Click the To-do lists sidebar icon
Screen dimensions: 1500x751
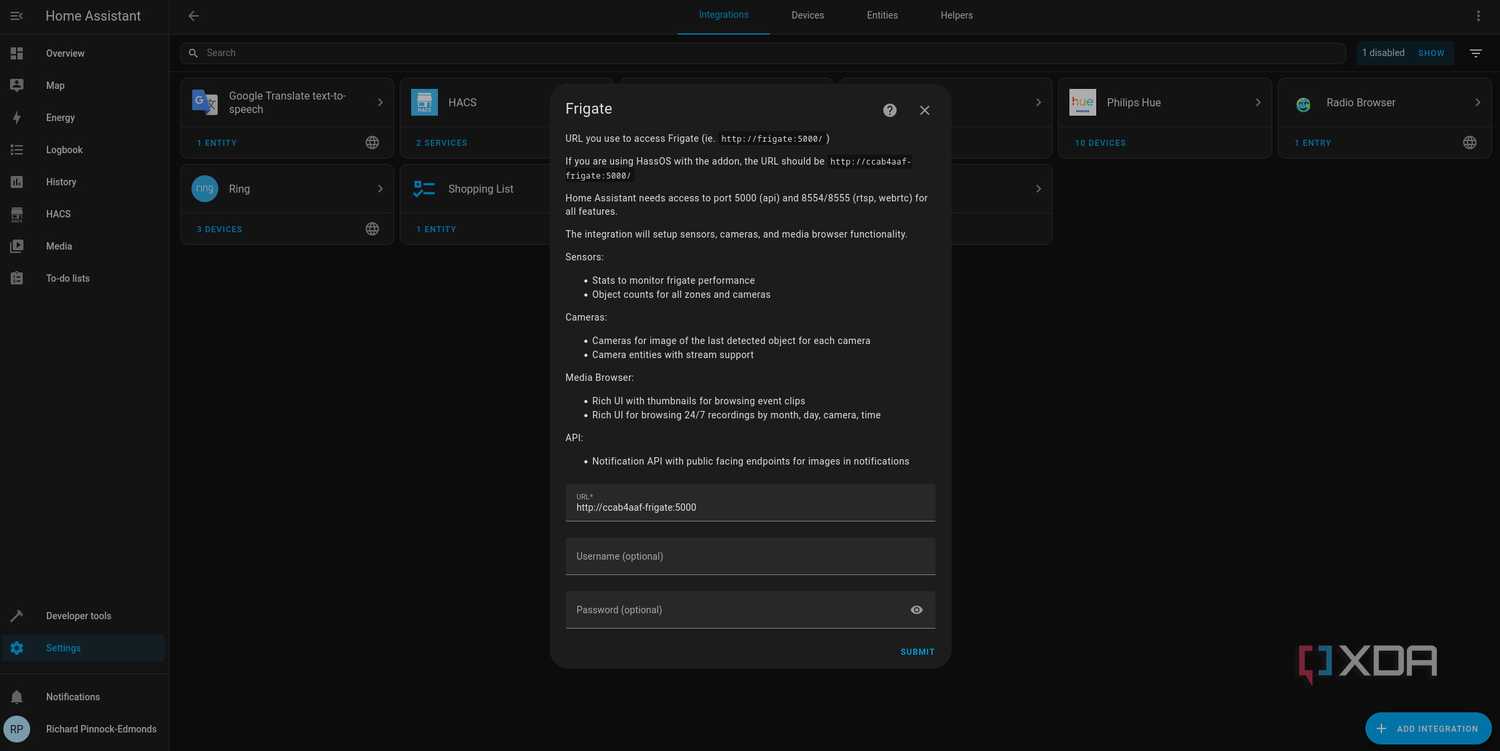16,278
